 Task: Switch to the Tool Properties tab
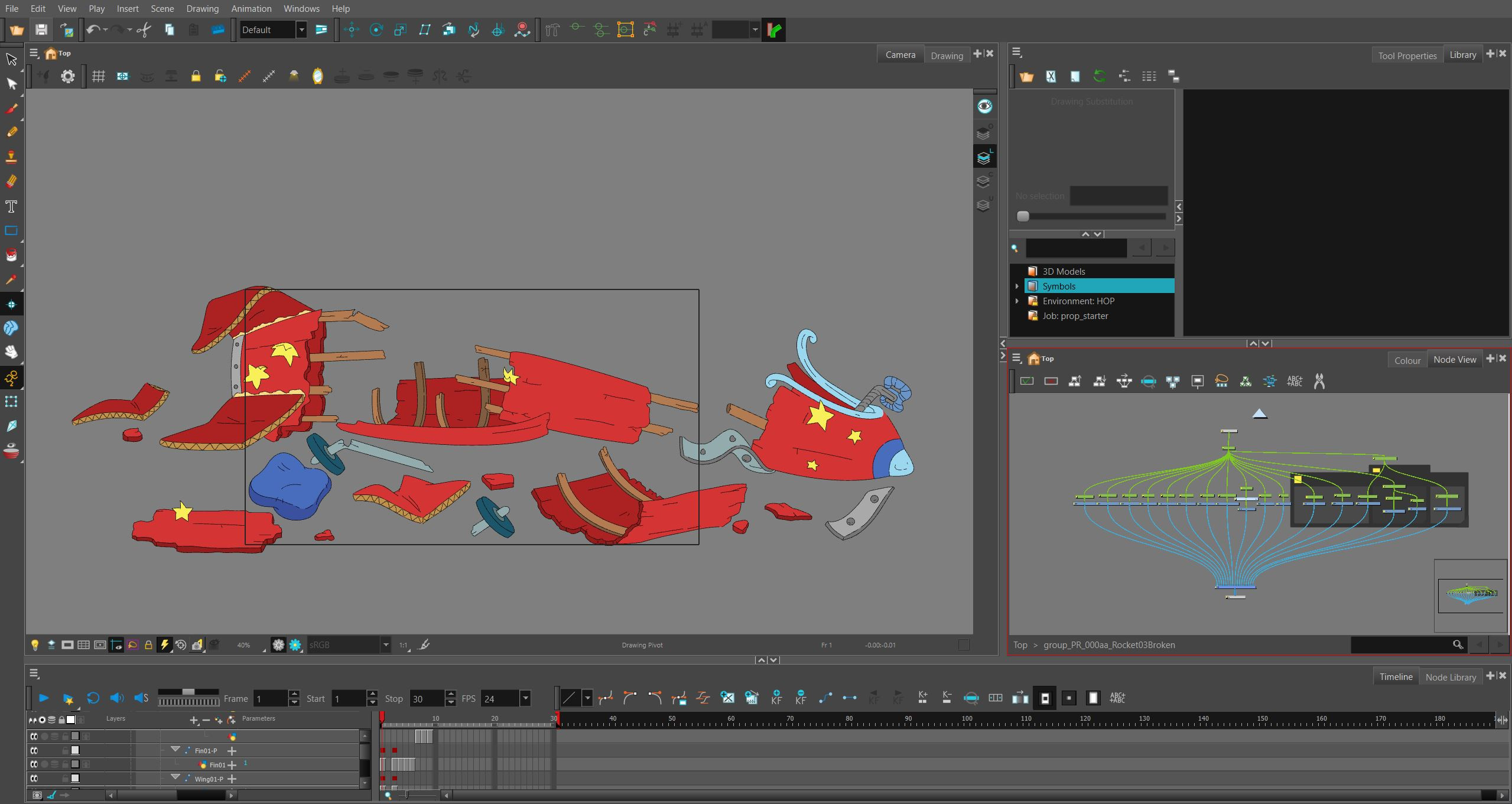tap(1407, 56)
